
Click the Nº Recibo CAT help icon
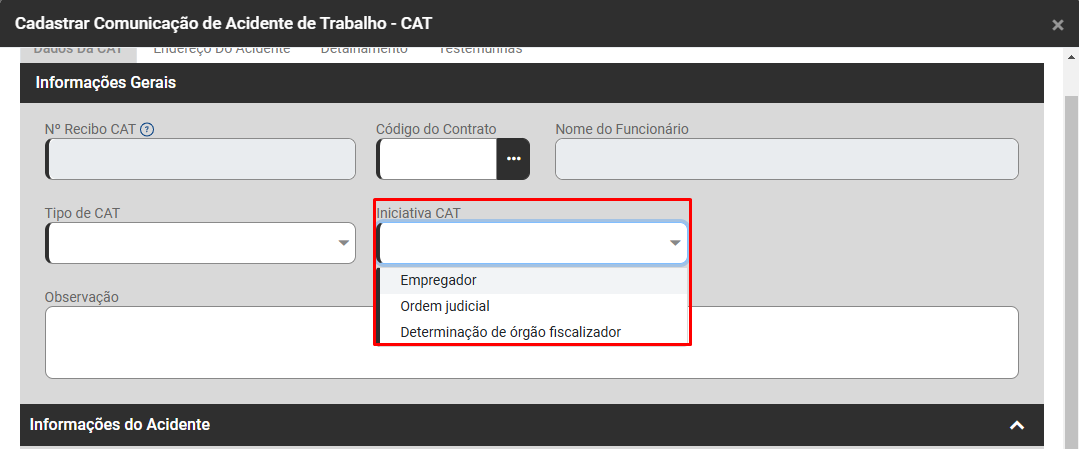(x=147, y=129)
